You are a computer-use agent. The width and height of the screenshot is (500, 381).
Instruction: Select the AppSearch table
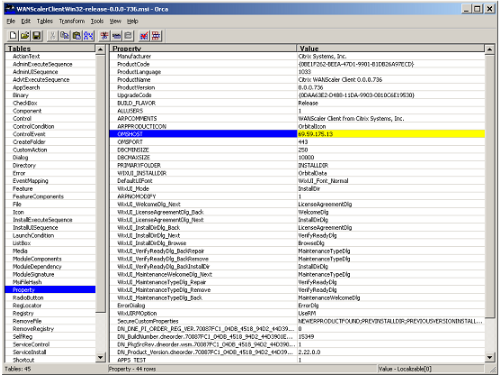pos(26,87)
